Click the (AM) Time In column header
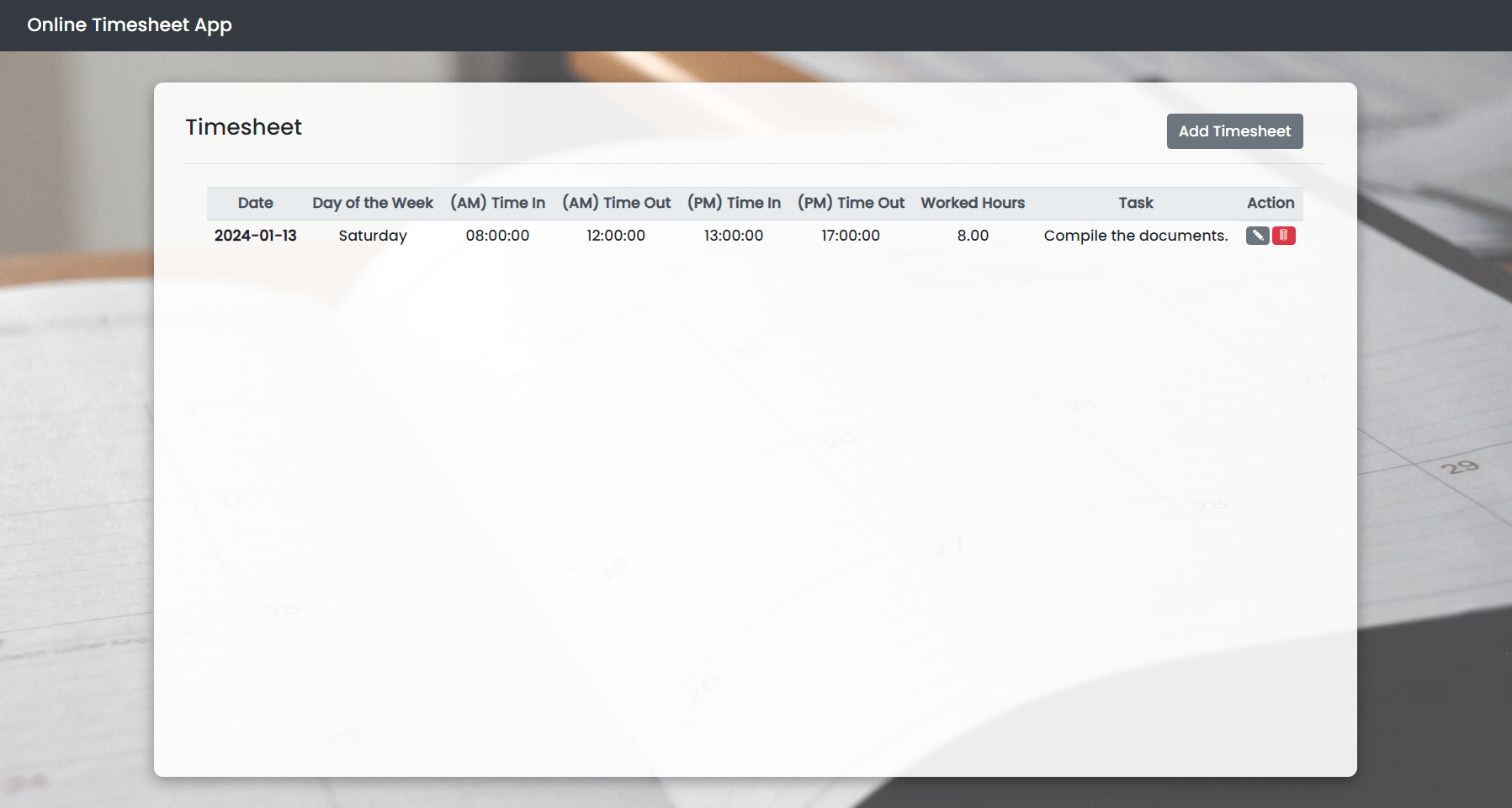1512x808 pixels. coord(497,203)
